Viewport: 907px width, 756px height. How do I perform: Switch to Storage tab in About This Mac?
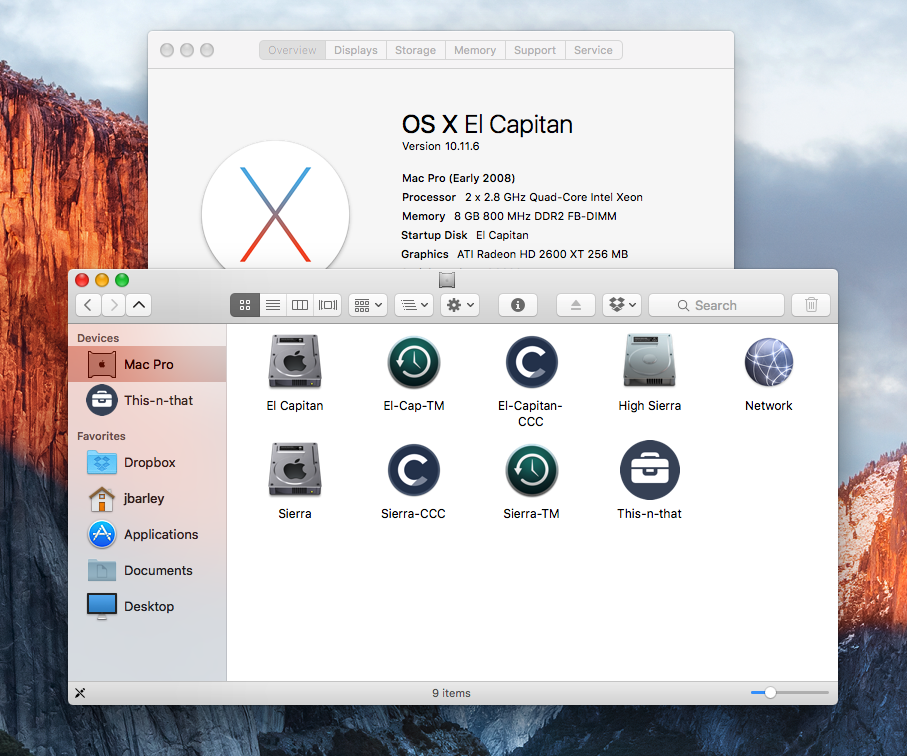point(415,50)
